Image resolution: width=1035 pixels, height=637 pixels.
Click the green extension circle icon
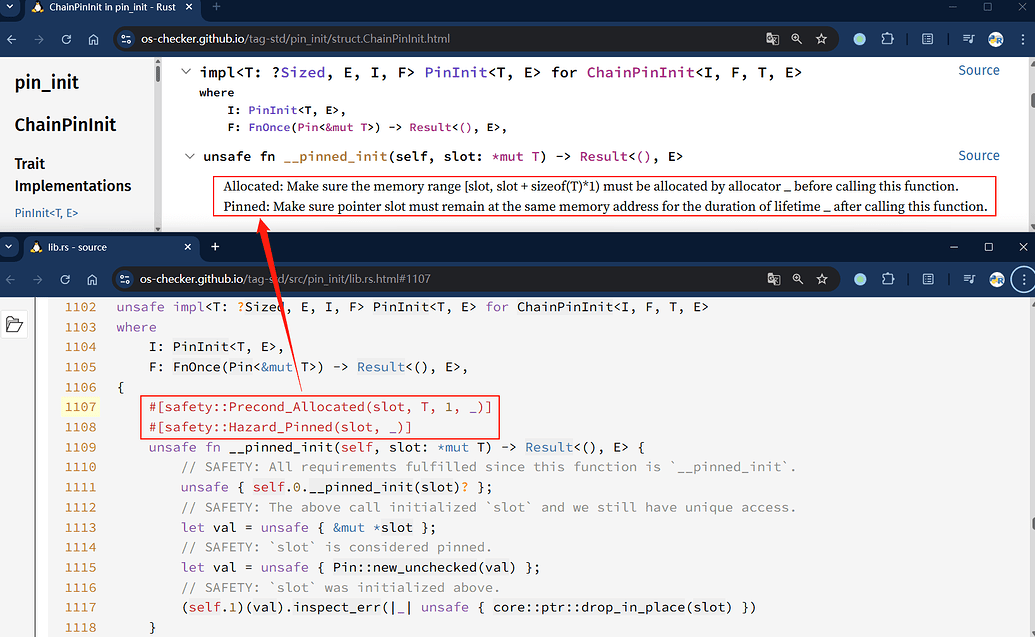(x=859, y=38)
